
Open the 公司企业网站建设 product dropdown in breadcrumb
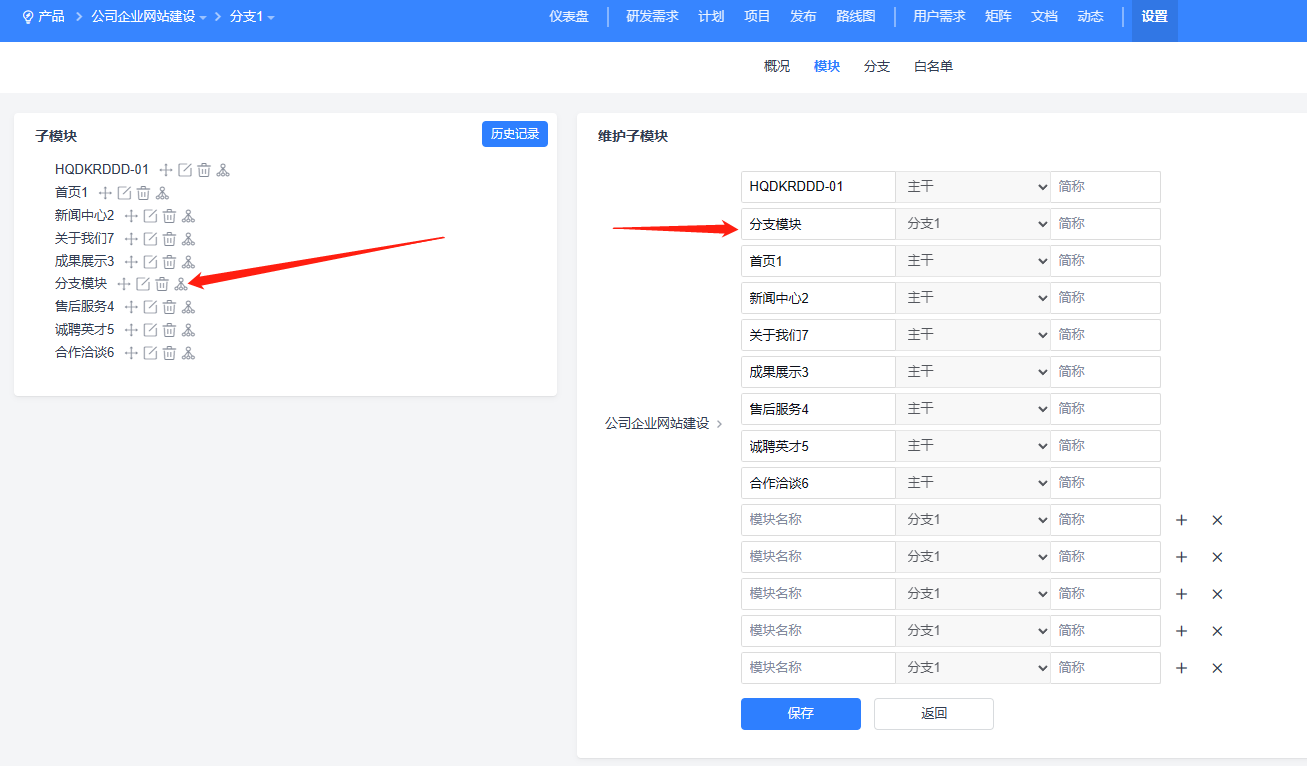[x=149, y=17]
